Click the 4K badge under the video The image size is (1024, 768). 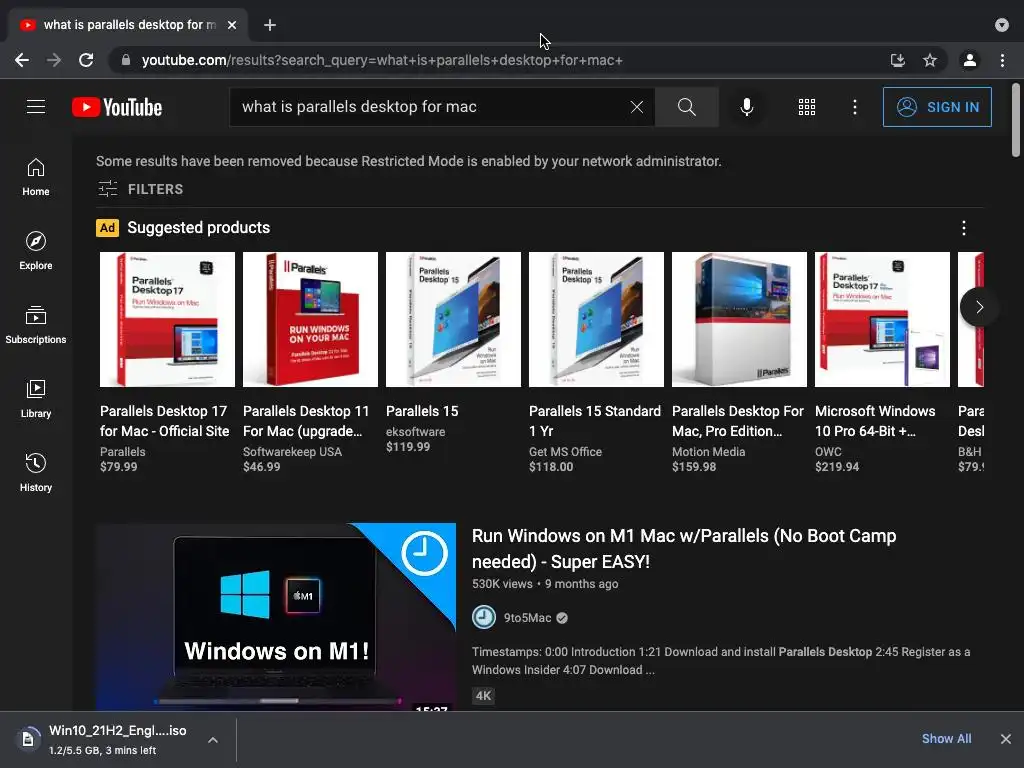tap(483, 696)
